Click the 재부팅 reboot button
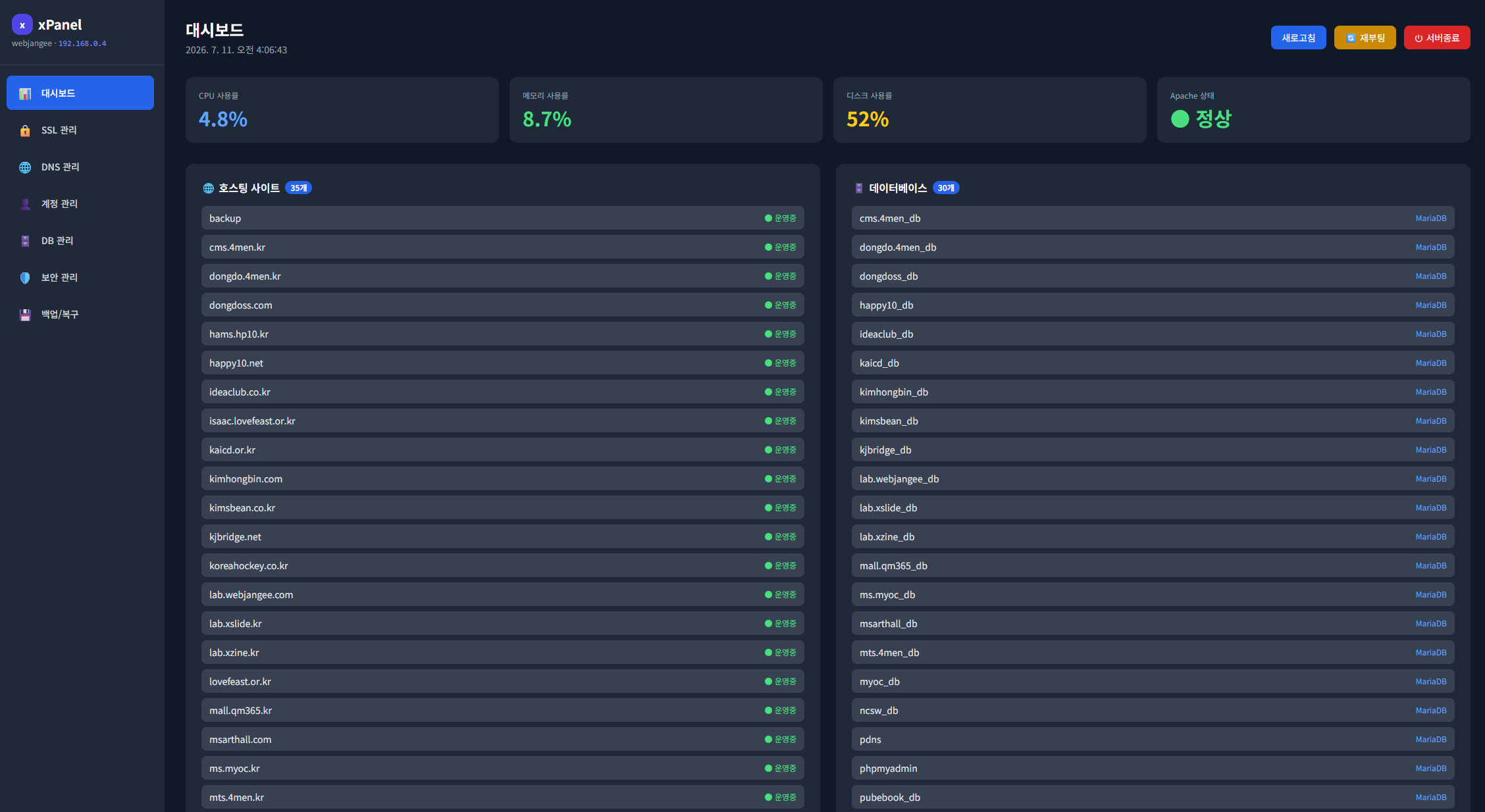Image resolution: width=1485 pixels, height=812 pixels. coord(1365,38)
